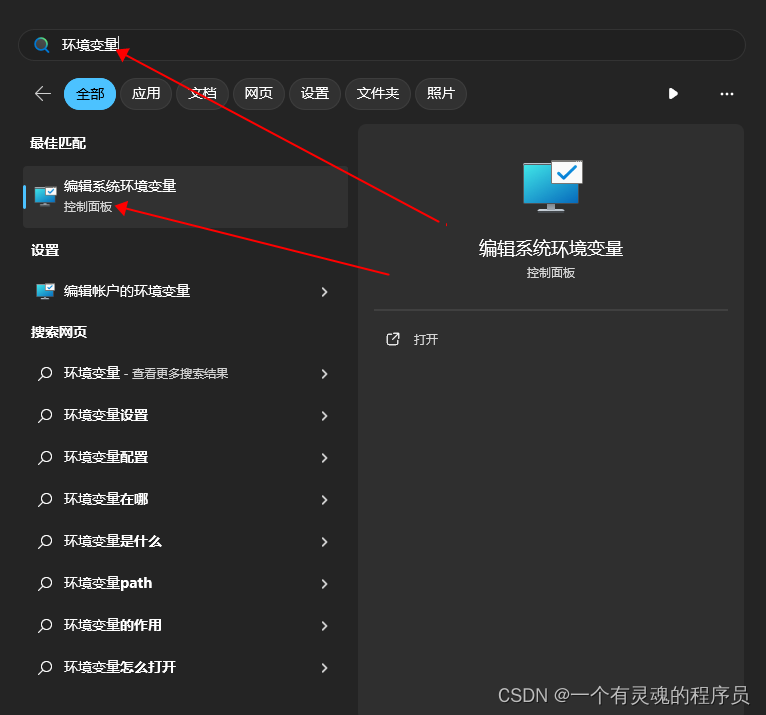
Task: Expand chevron for 环境变量怎么打开
Action: pos(324,668)
